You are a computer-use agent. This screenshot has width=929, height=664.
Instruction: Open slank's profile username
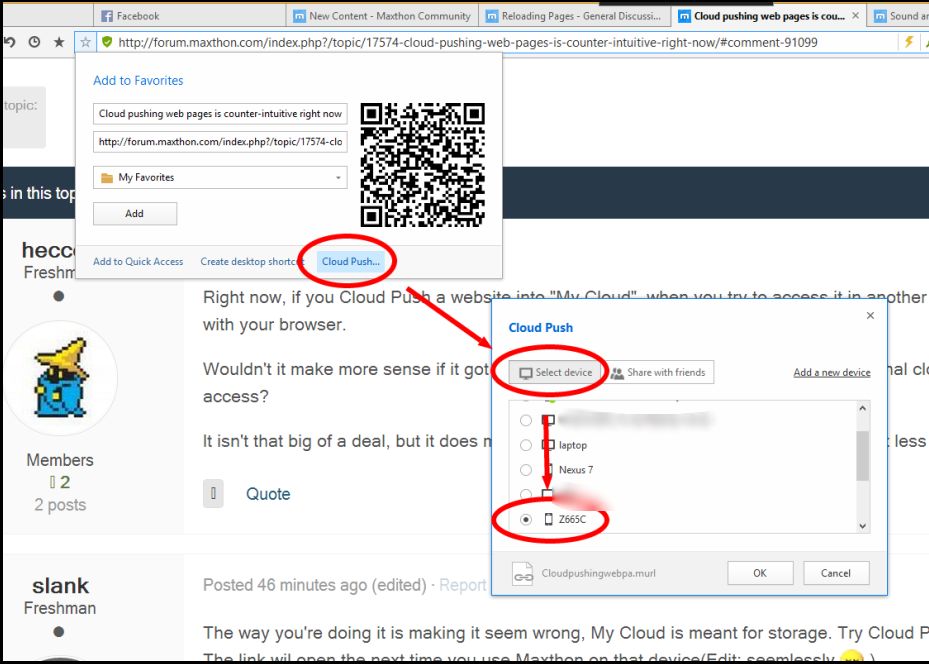click(60, 586)
